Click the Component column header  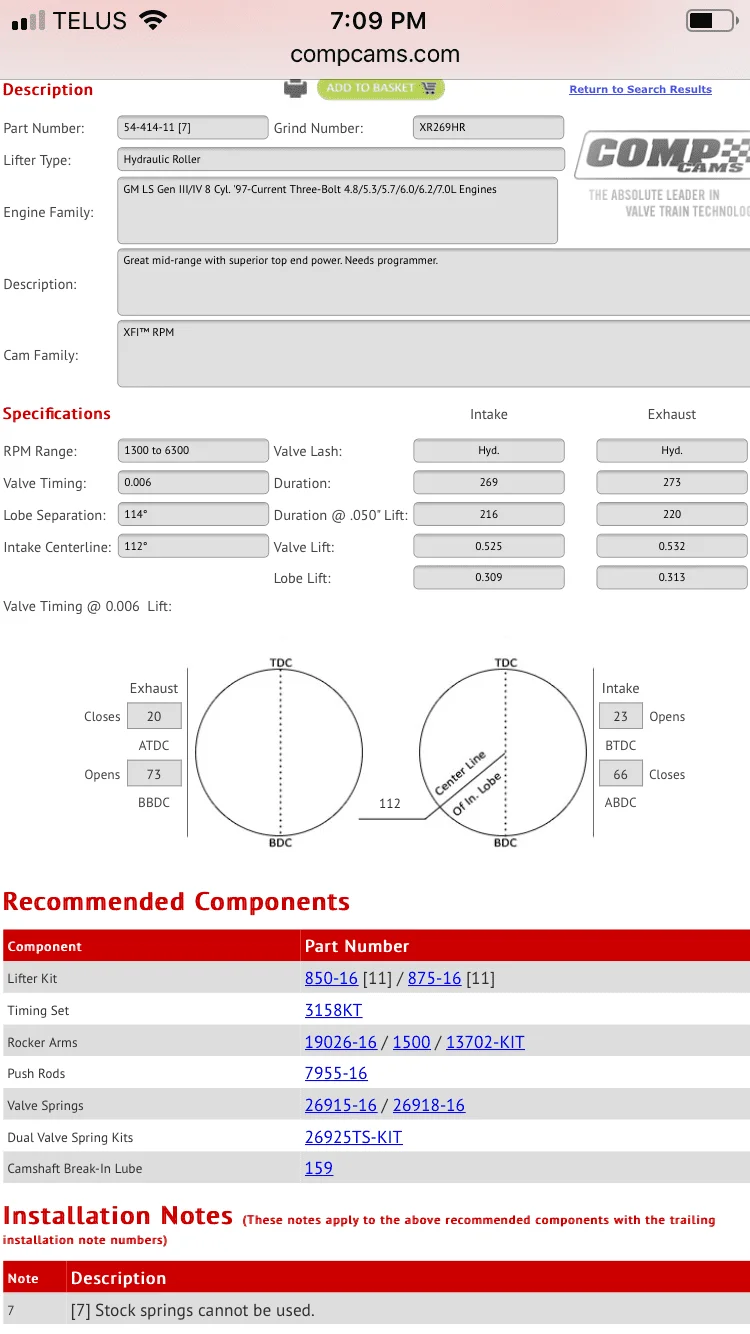pyautogui.click(x=151, y=946)
